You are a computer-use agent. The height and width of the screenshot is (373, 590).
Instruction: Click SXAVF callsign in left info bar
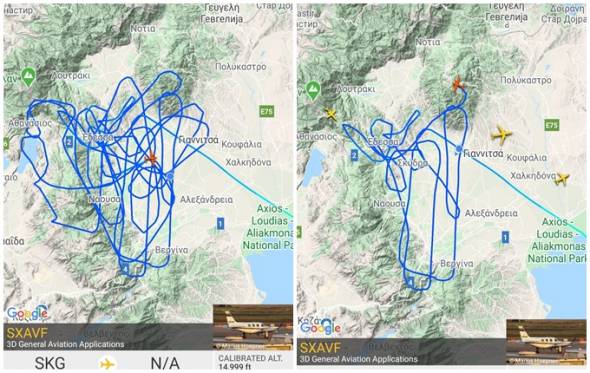click(27, 333)
